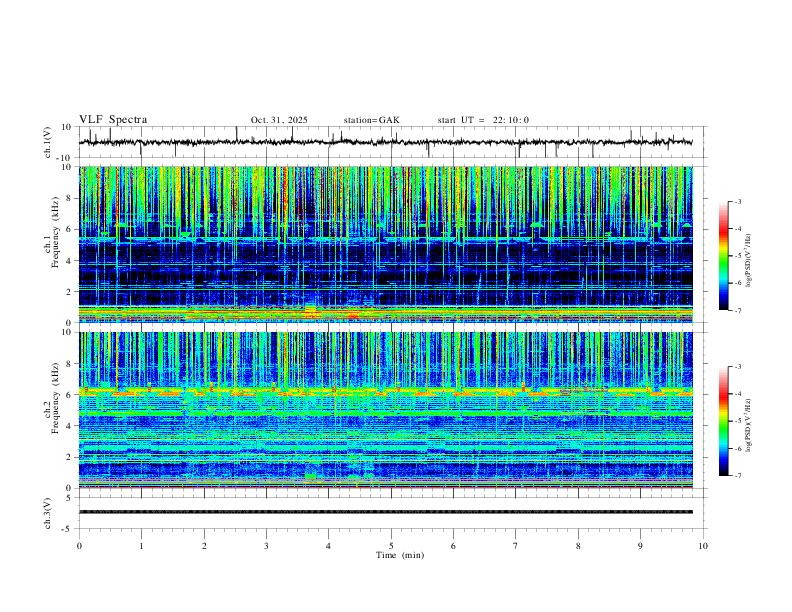Click time axis tick label "9"

(640, 546)
